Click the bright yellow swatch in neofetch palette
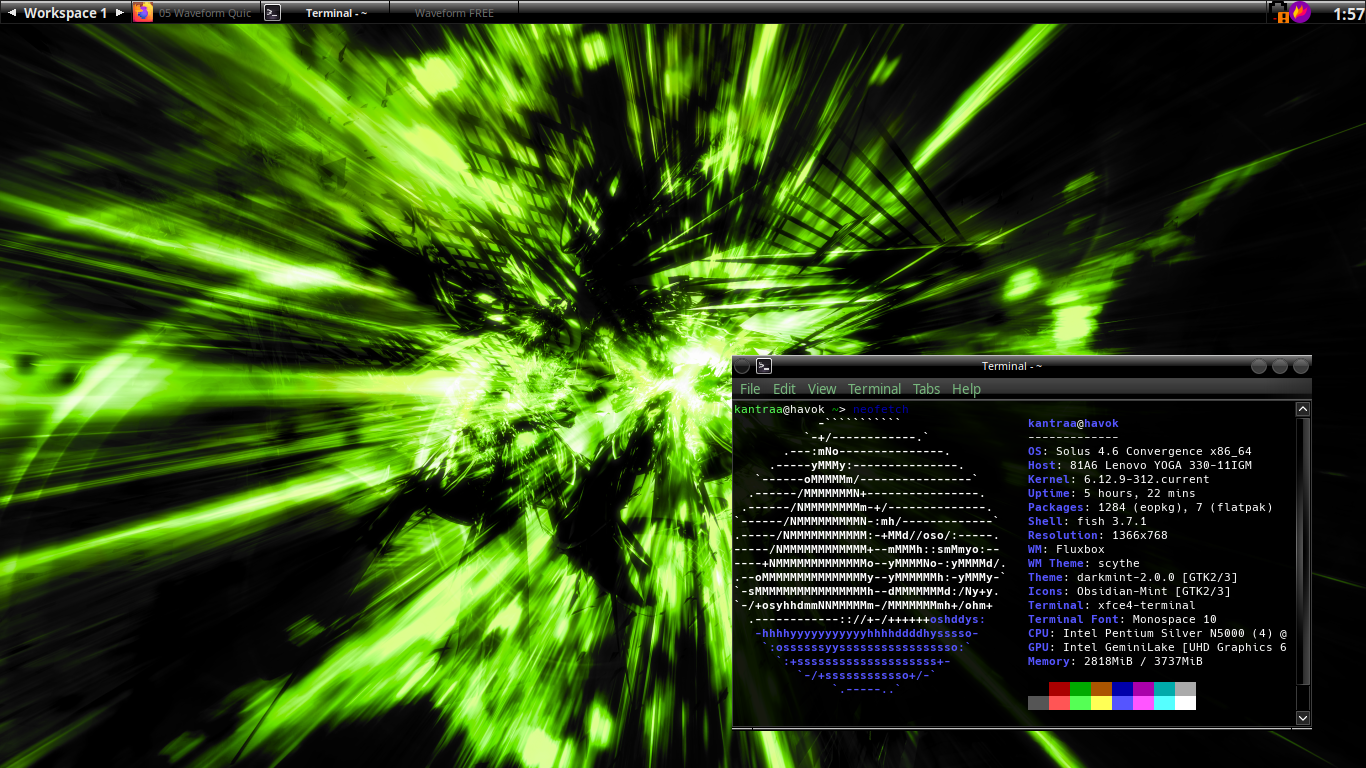The width and height of the screenshot is (1366, 768). tap(1101, 703)
